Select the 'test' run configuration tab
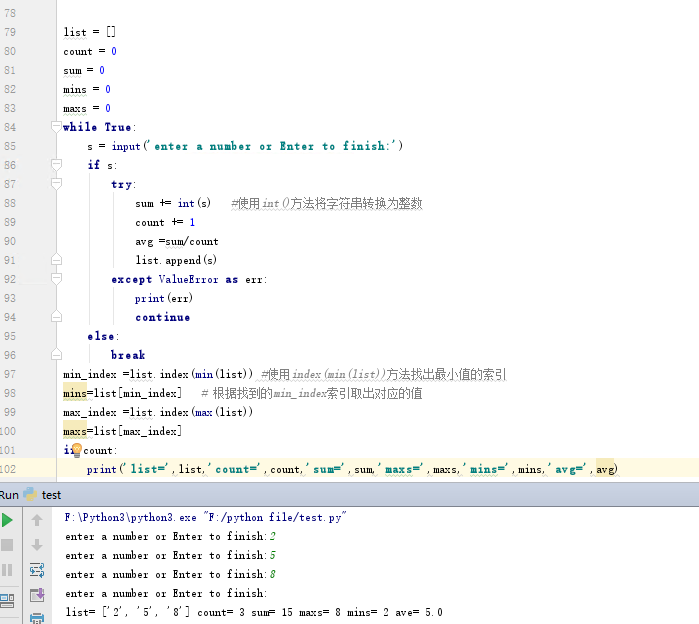Image resolution: width=699 pixels, height=624 pixels. coord(51,495)
